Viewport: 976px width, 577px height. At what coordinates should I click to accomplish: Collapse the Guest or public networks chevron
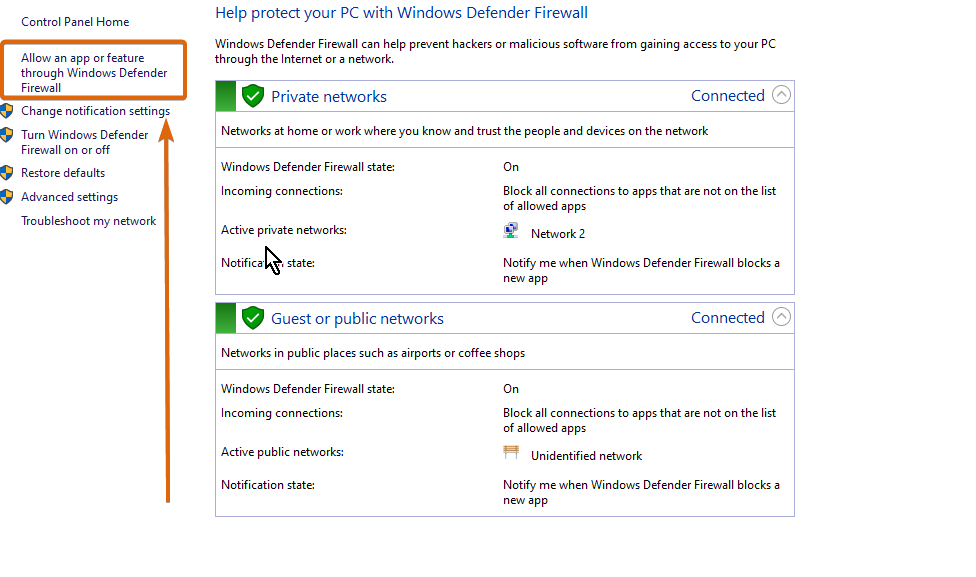tap(781, 317)
